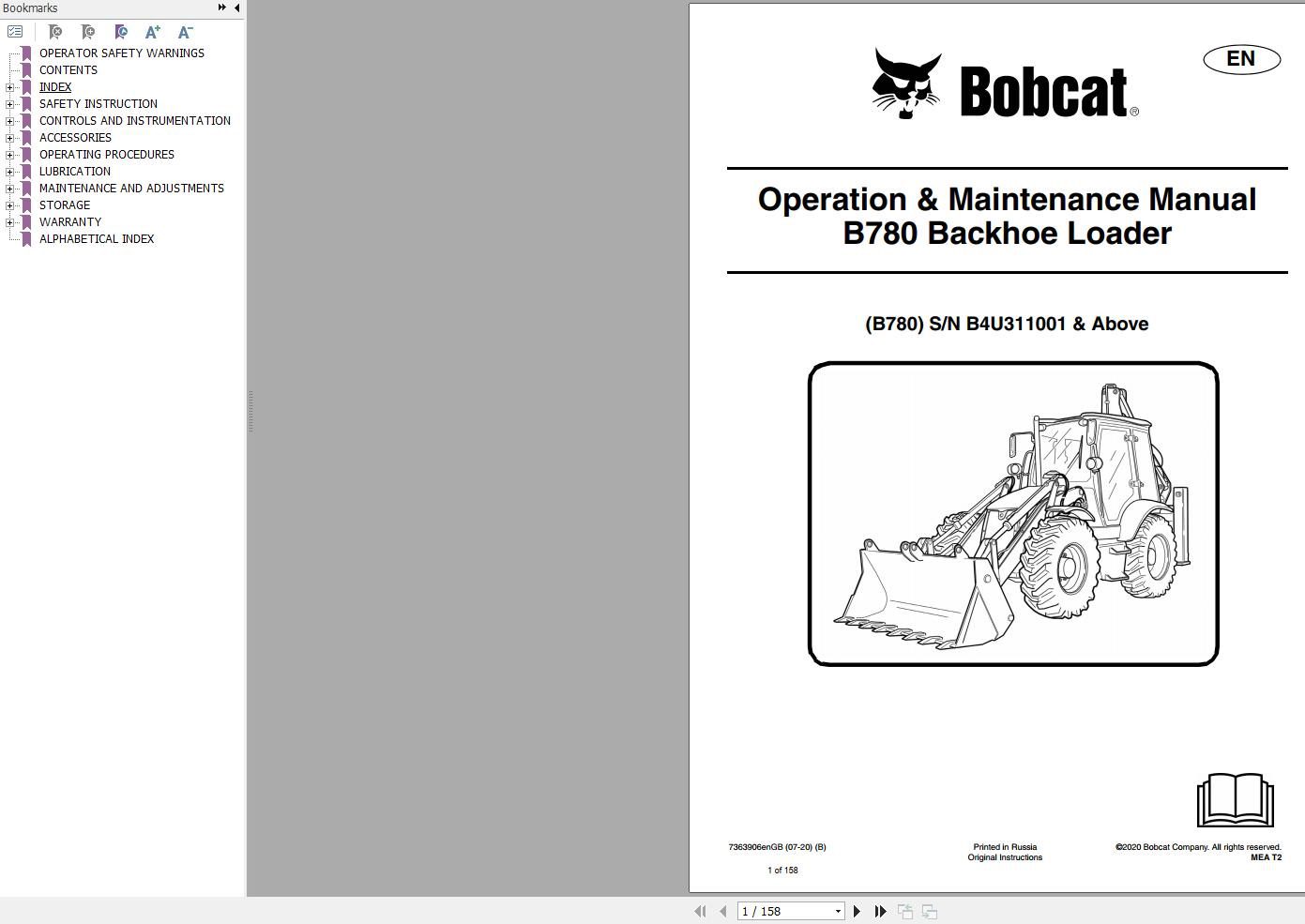Click bookmark icon beside STORAGE
Viewport: 1305px width, 924px height.
[26, 205]
